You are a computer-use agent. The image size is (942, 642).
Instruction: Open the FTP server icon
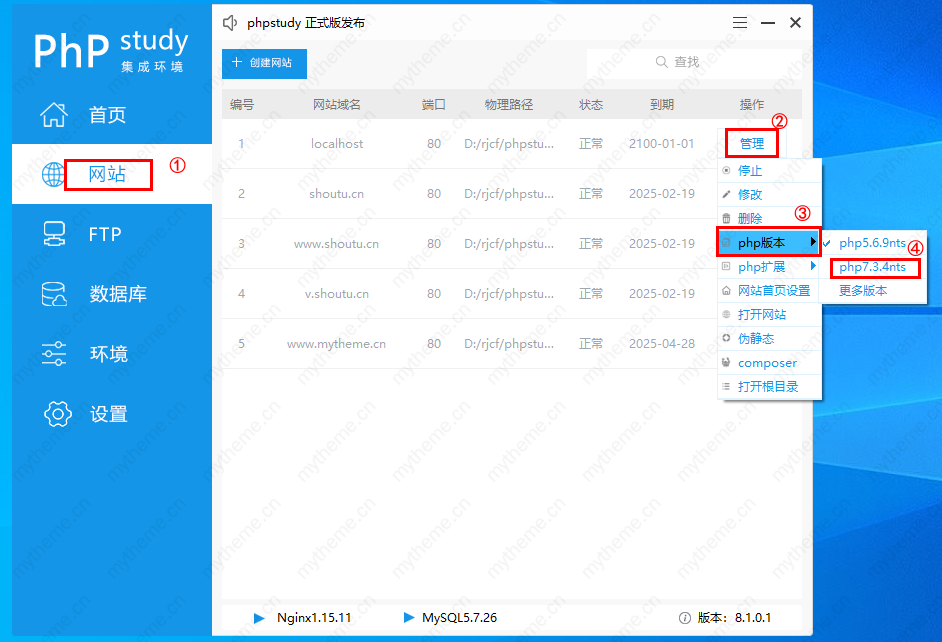pyautogui.click(x=54, y=234)
